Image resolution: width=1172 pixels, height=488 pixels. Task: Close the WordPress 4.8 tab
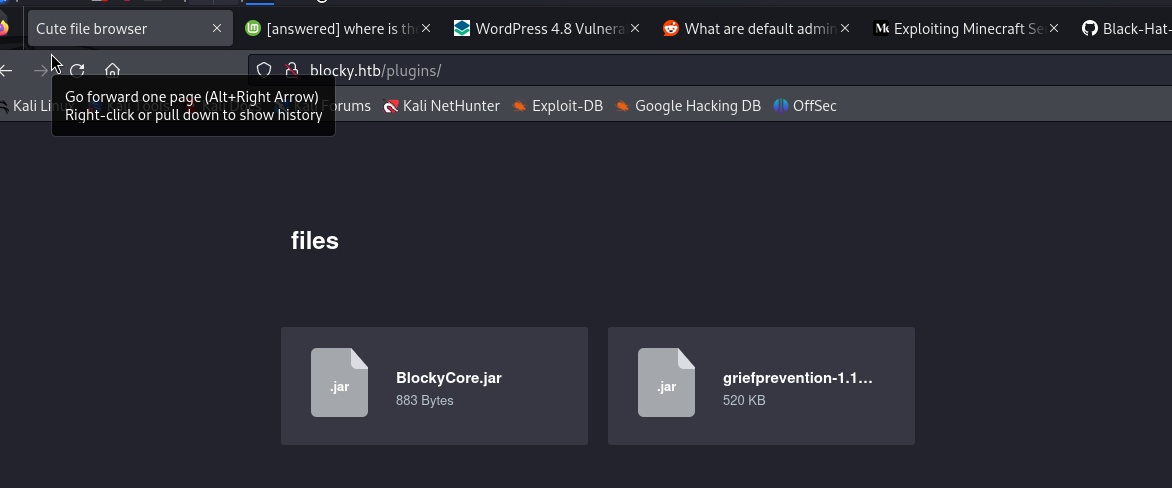tap(636, 29)
